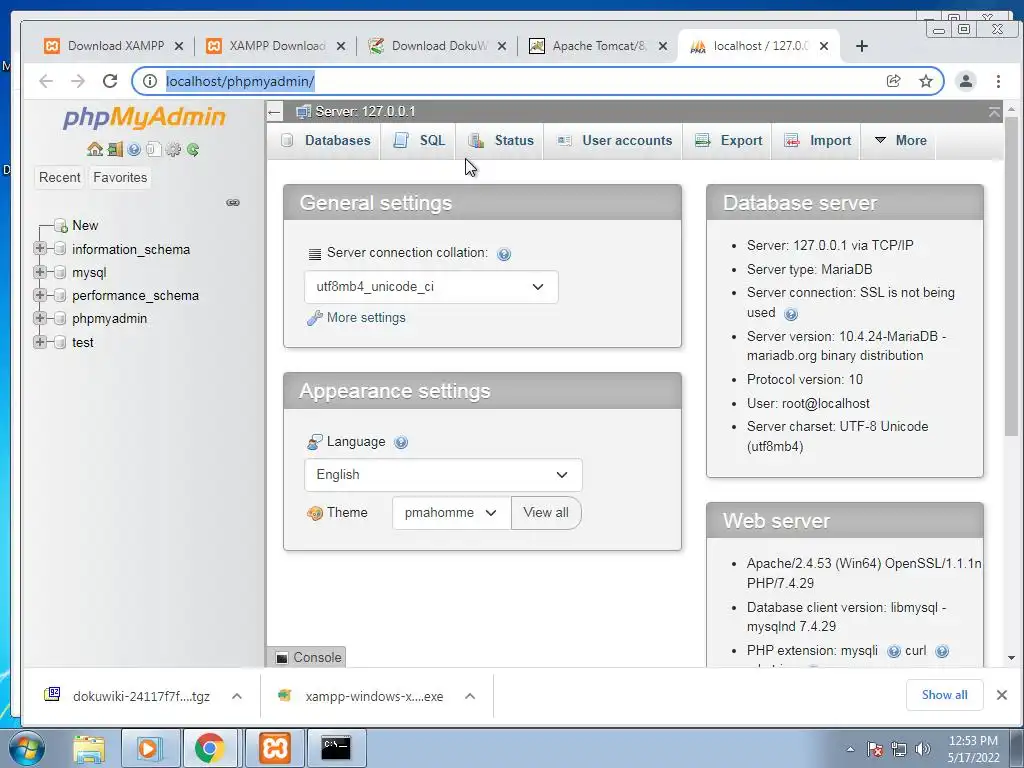Open the User accounts tab
Viewport: 1024px width, 768px height.
[x=614, y=140]
